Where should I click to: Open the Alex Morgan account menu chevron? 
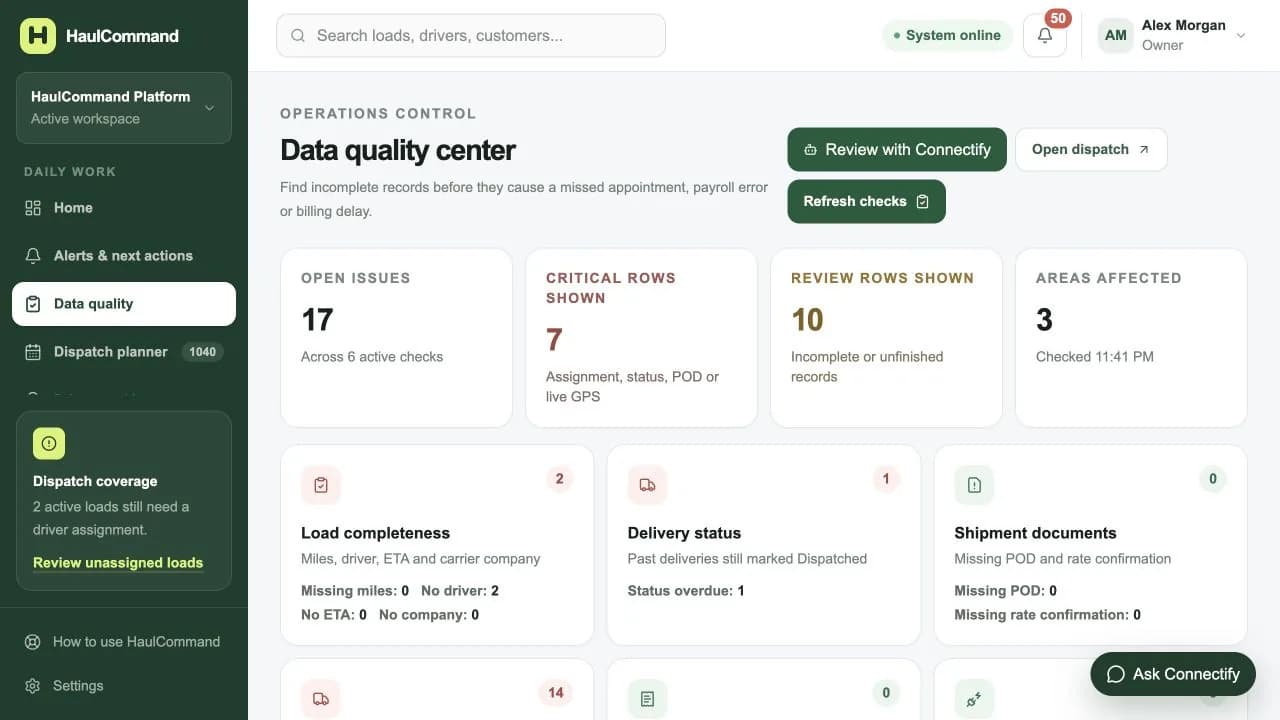(1241, 35)
